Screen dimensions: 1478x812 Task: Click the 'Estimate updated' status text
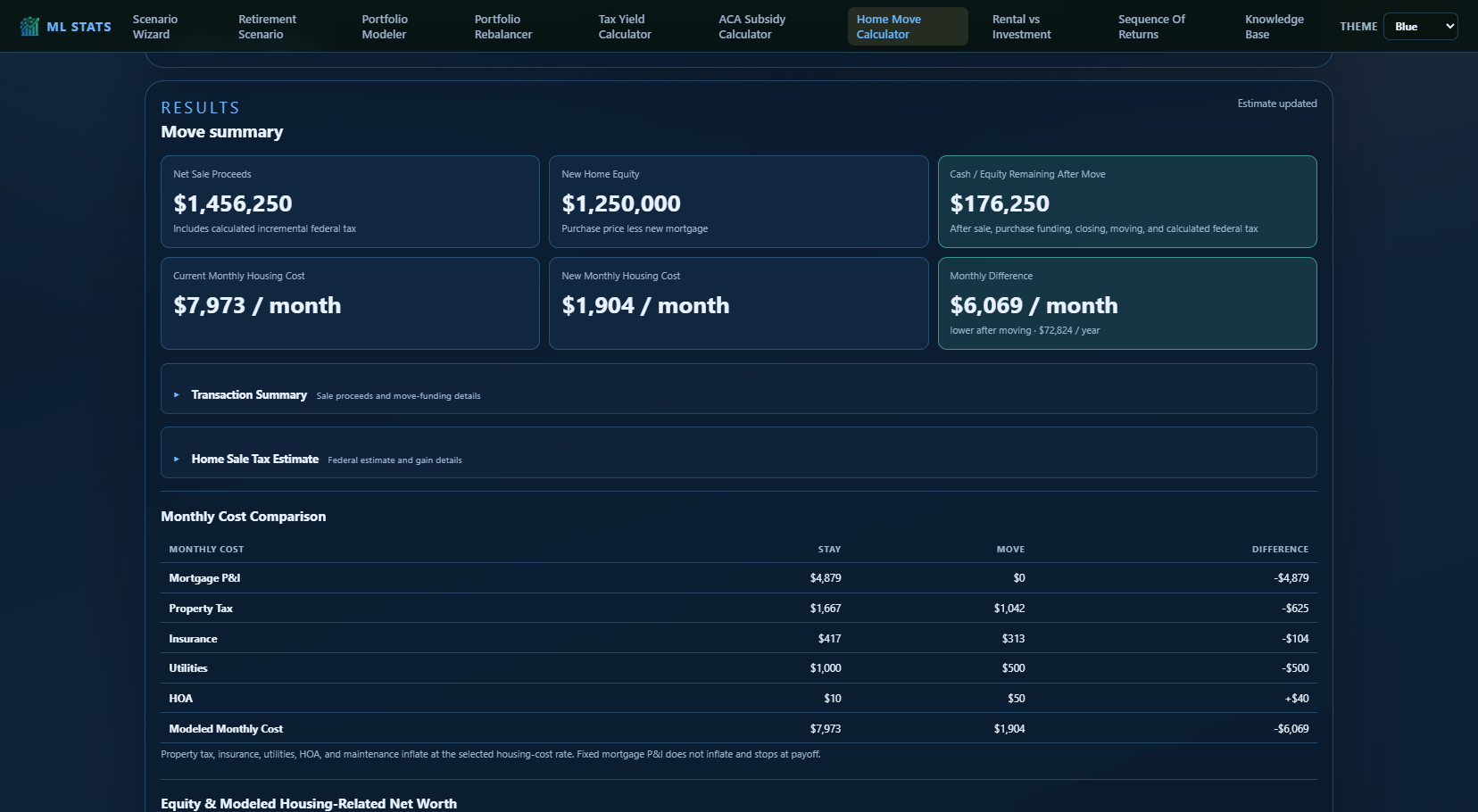point(1276,104)
